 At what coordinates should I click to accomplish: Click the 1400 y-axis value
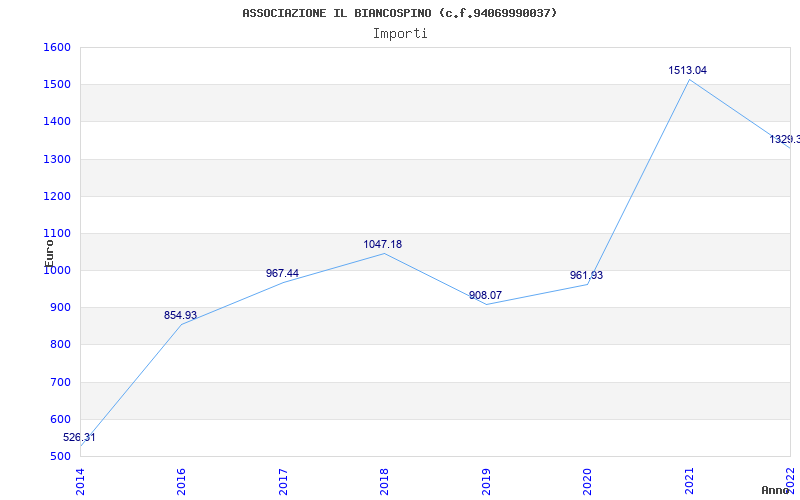point(57,122)
